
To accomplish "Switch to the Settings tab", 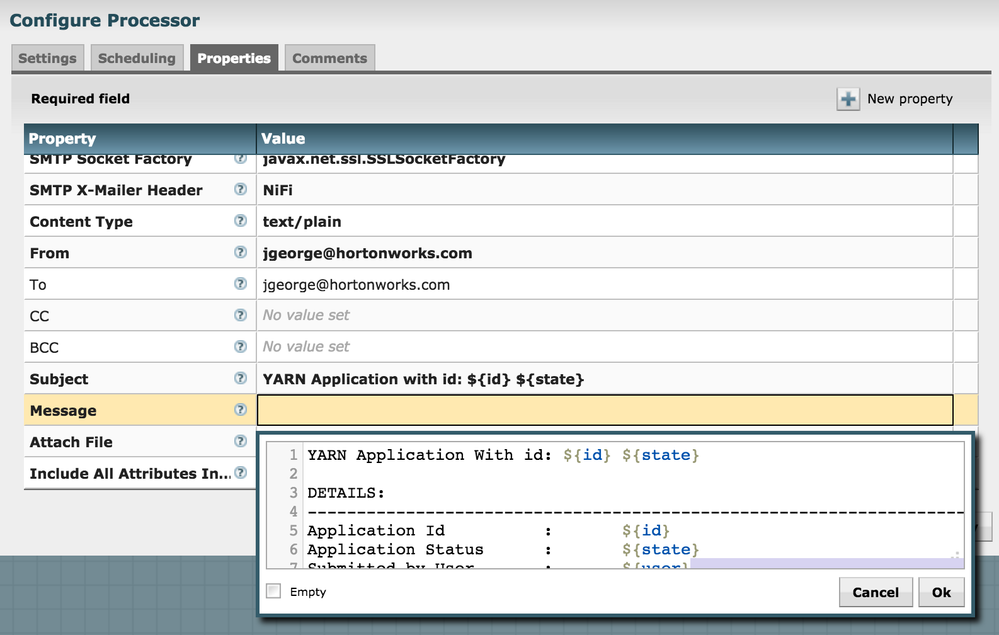I will [x=47, y=58].
